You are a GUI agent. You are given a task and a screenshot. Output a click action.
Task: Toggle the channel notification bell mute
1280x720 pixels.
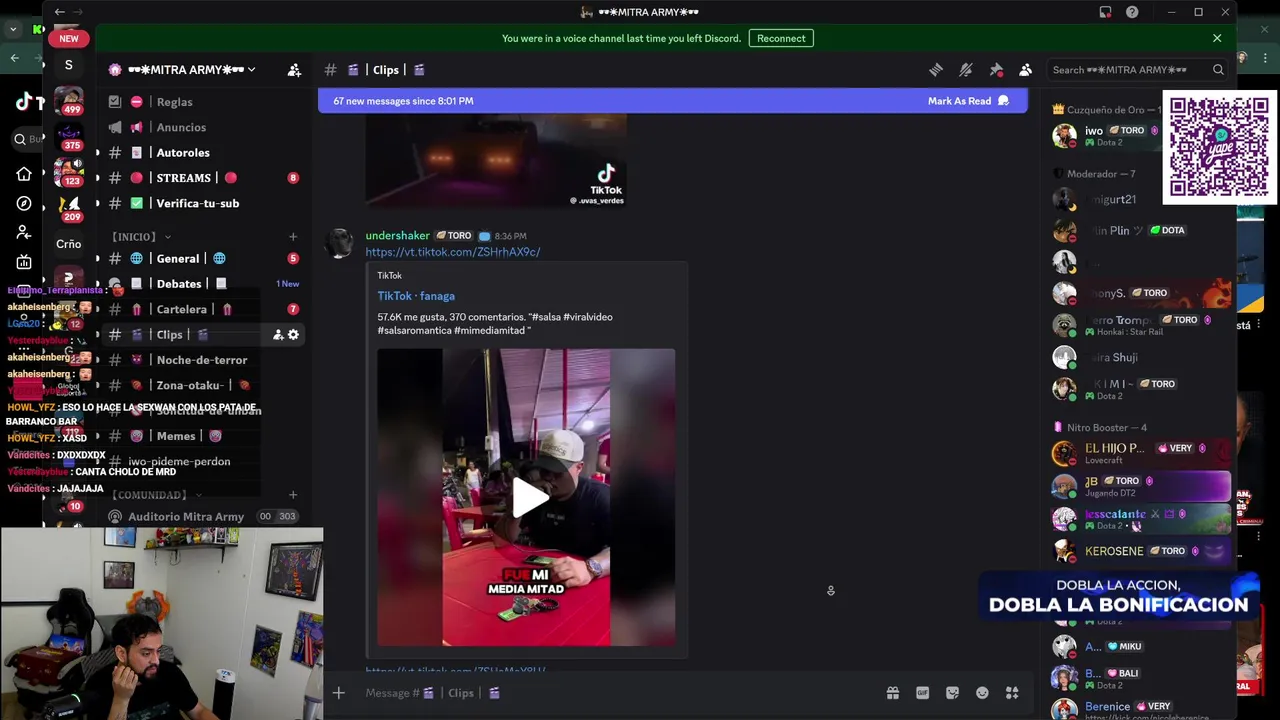(x=966, y=70)
